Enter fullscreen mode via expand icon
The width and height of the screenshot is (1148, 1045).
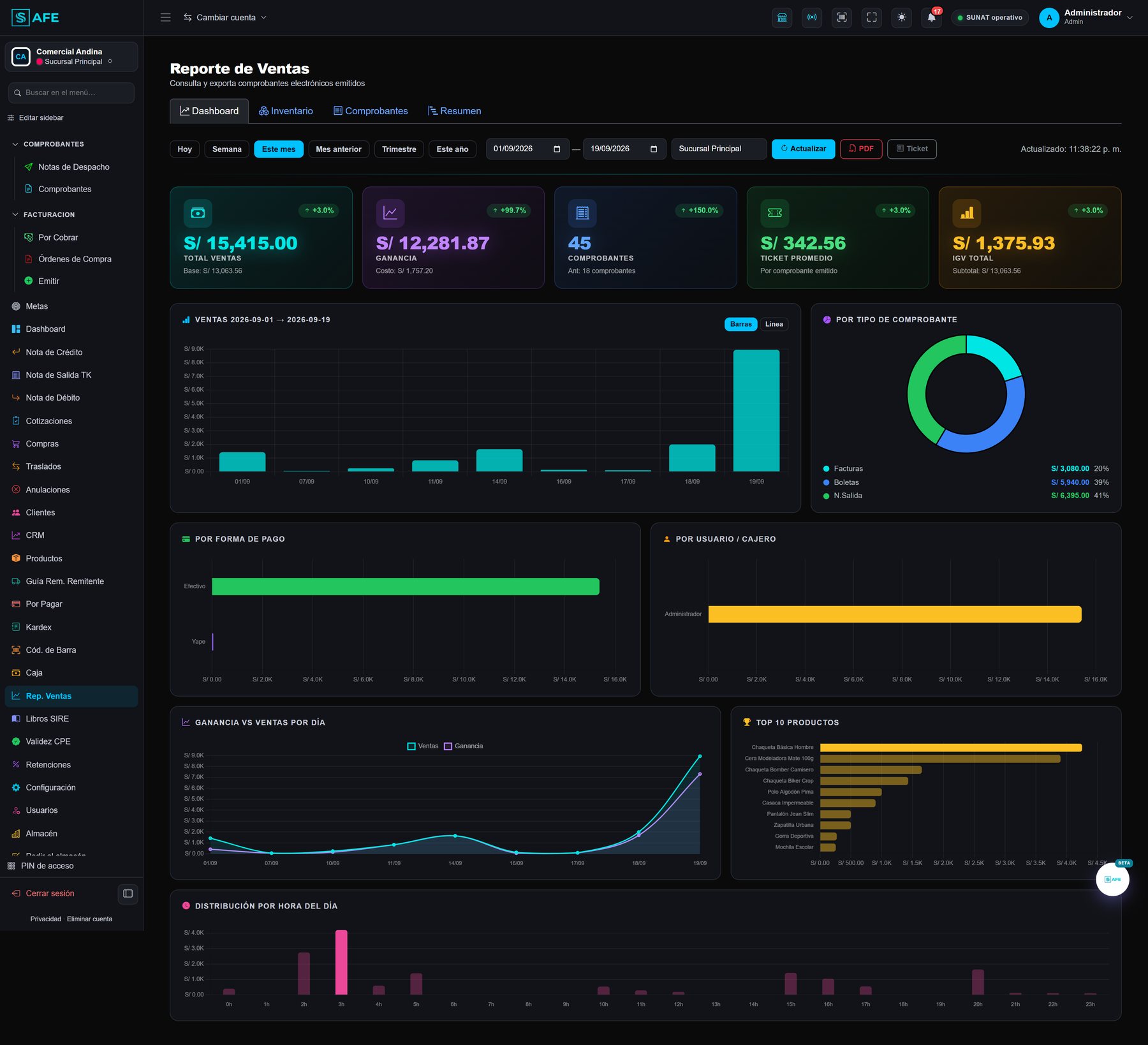[x=872, y=17]
